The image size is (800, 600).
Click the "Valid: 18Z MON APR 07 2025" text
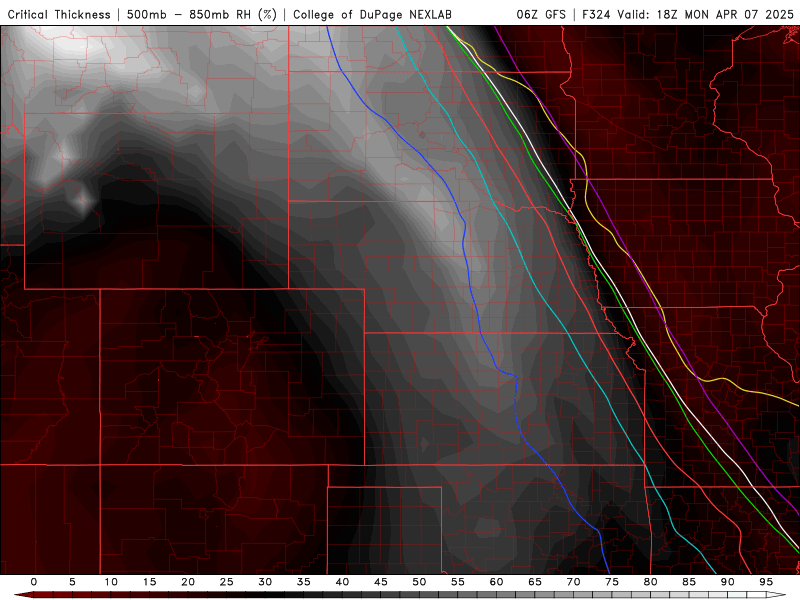click(706, 14)
